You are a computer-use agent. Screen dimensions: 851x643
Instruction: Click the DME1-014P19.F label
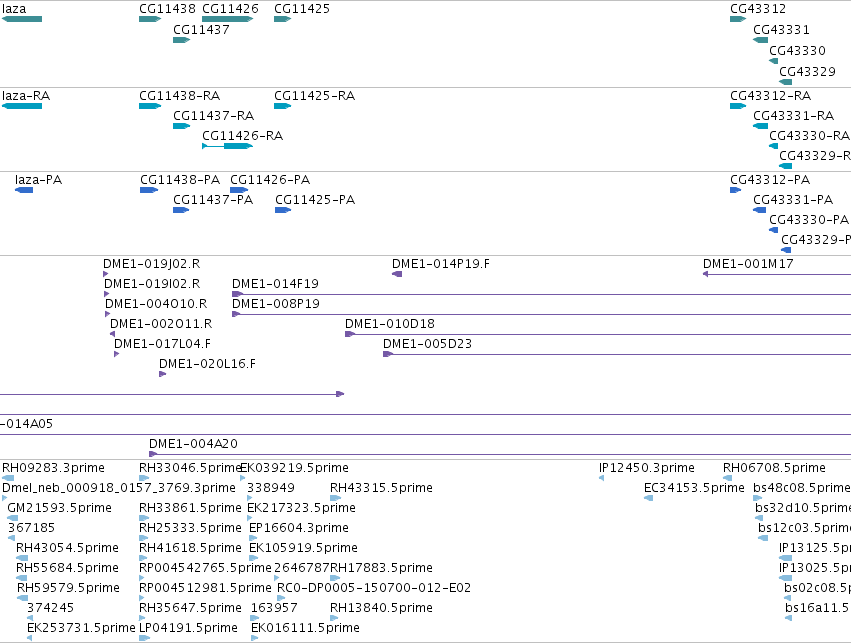click(x=441, y=264)
